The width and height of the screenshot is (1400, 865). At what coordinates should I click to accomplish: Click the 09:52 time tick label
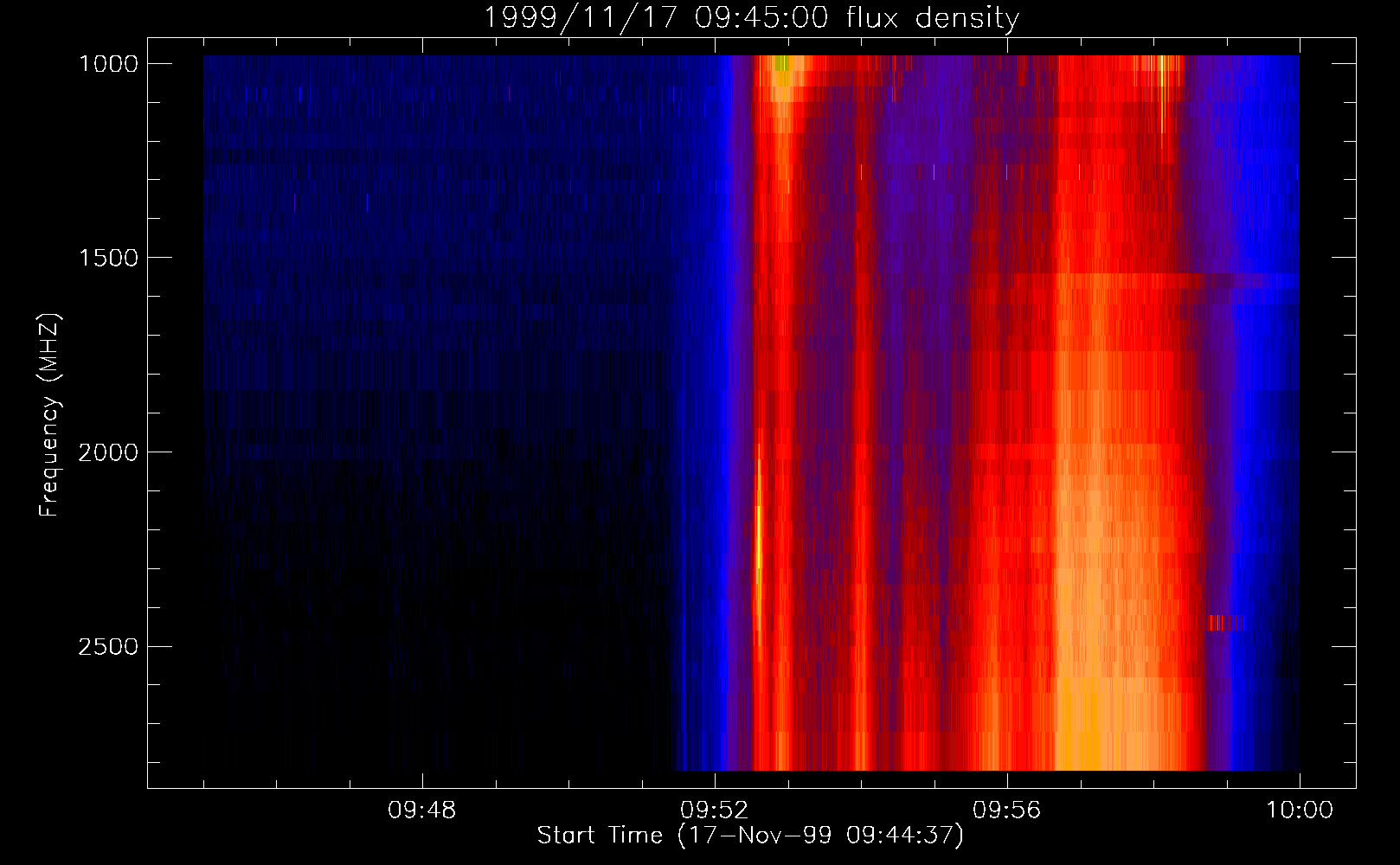[x=715, y=811]
